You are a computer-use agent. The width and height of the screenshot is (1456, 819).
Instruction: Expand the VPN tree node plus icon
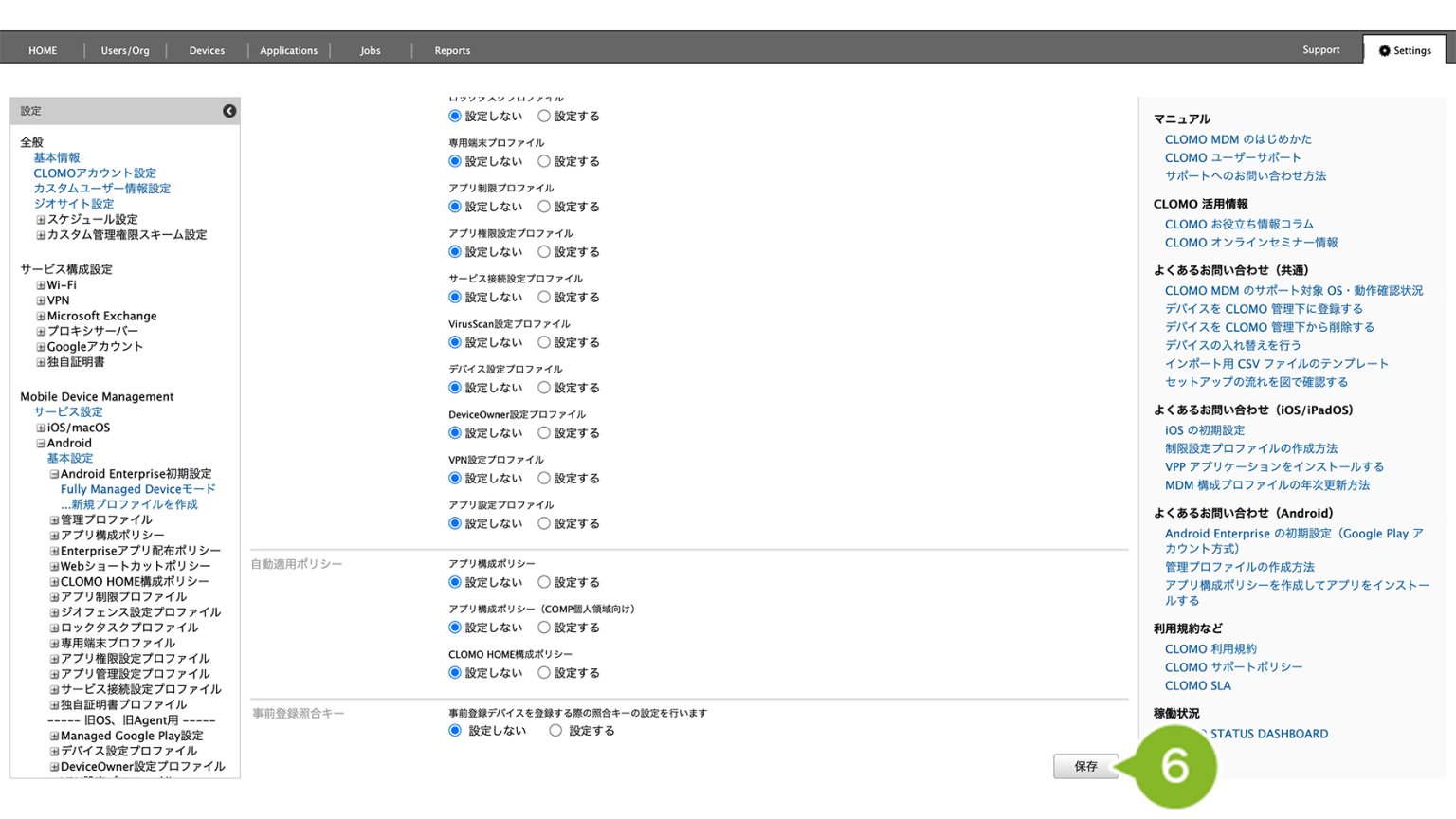point(41,300)
